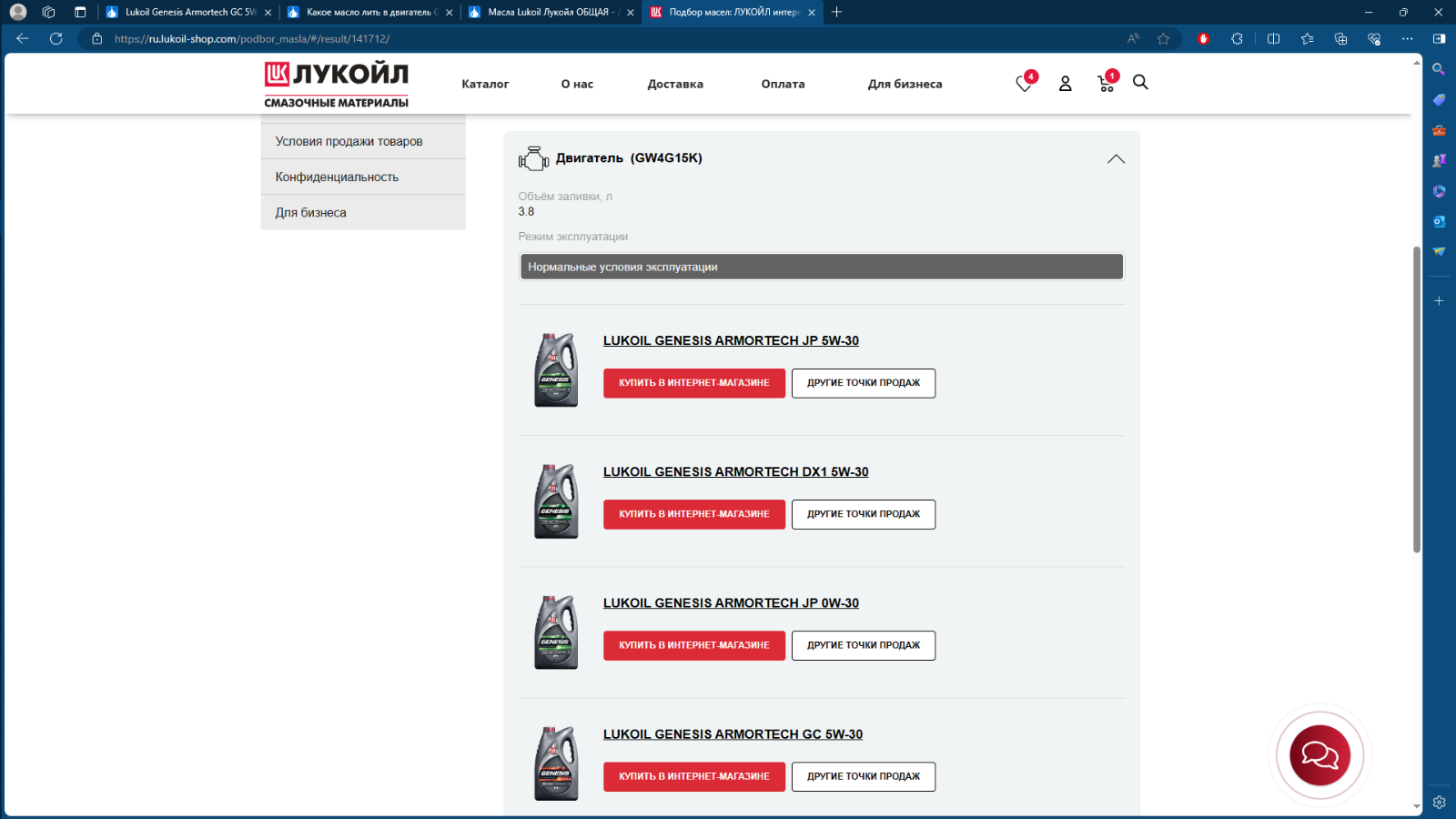View site information lock icon
Viewport: 1456px width, 819px height.
pyautogui.click(x=96, y=38)
